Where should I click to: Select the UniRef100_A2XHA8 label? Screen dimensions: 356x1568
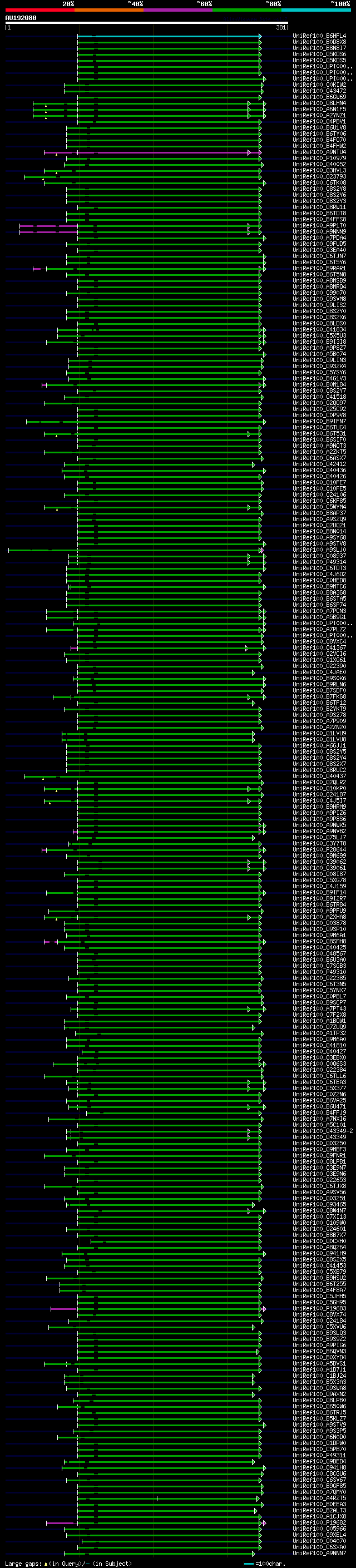(x=319, y=917)
